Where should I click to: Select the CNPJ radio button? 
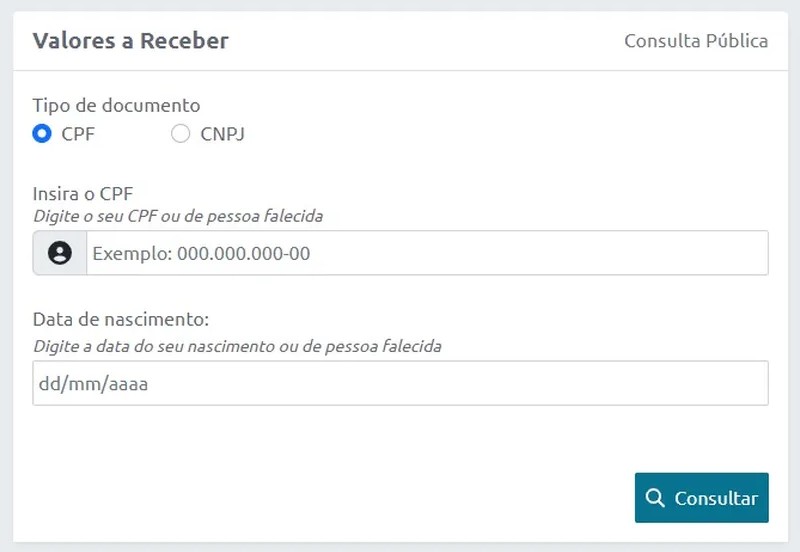point(180,134)
